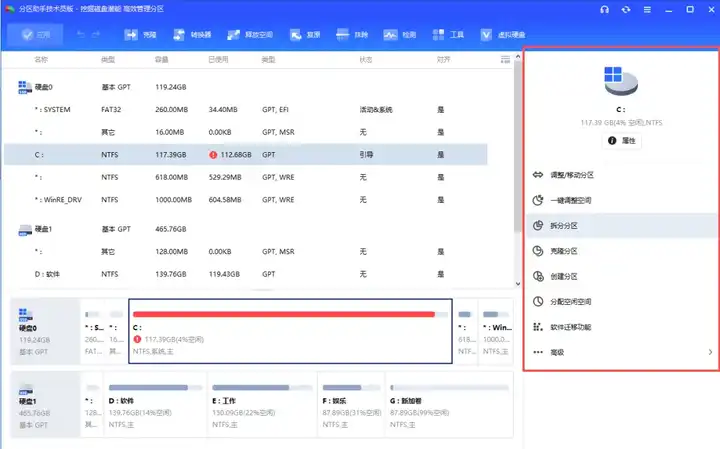Click the 已使用 column header

pos(218,60)
